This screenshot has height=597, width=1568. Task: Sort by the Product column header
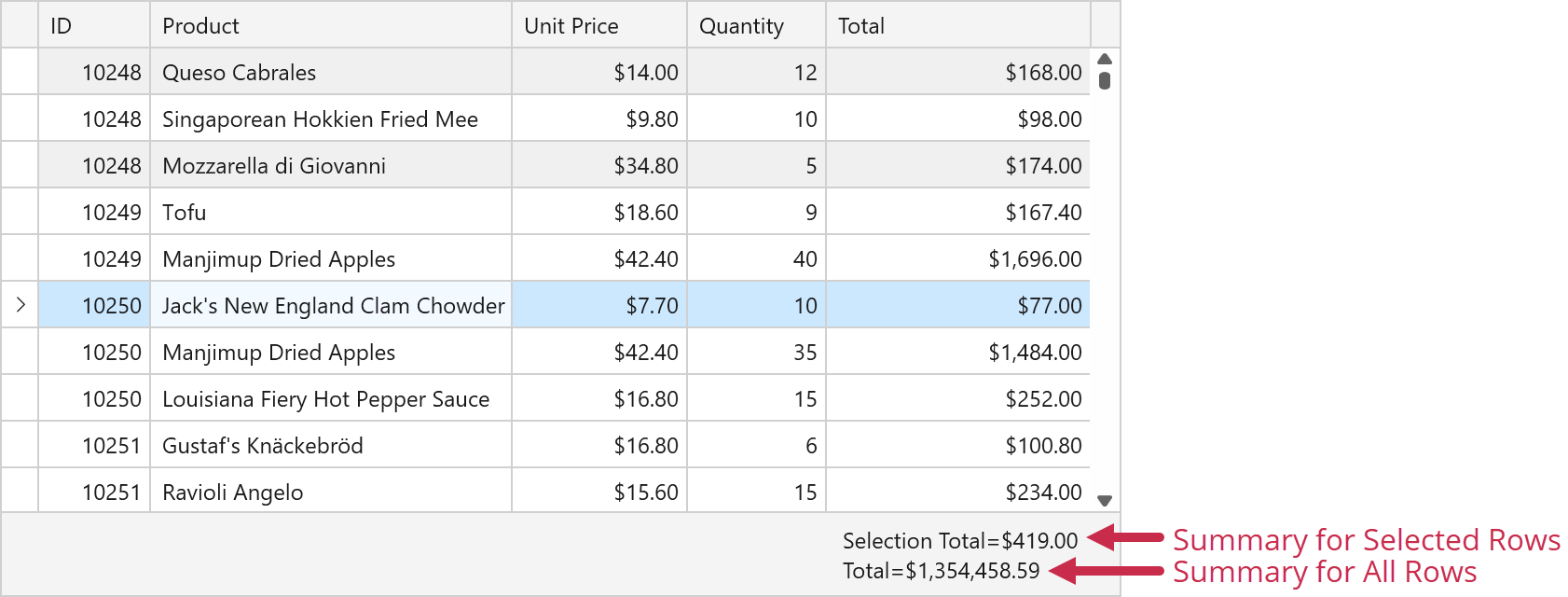tap(330, 26)
